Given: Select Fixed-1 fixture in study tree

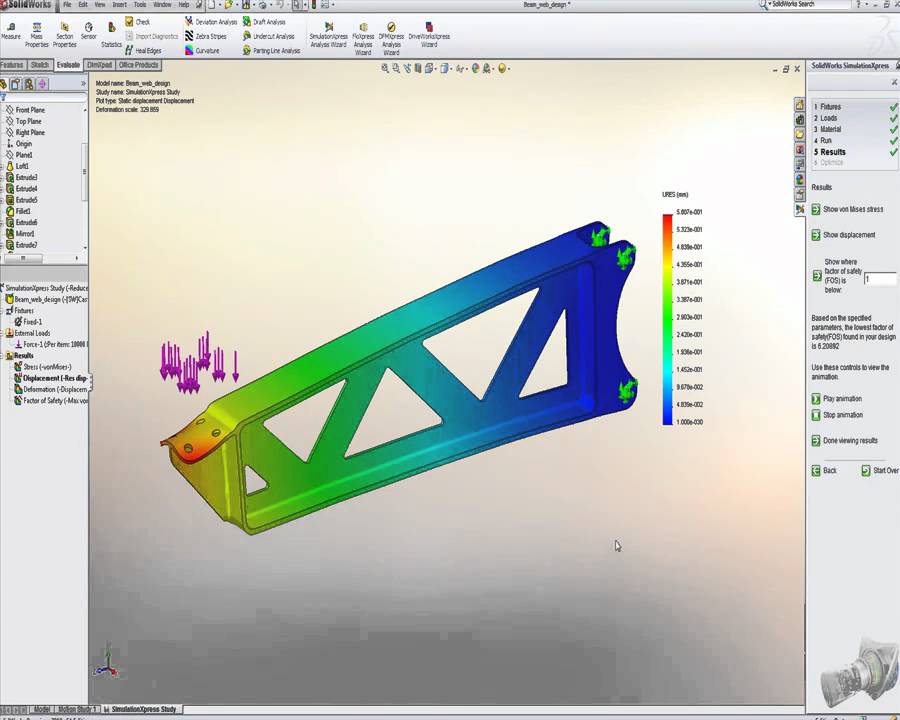Looking at the screenshot, I should (28, 322).
